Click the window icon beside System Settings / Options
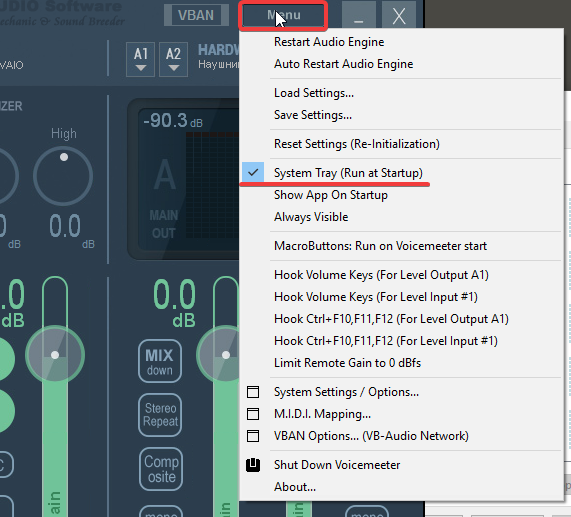Image resolution: width=571 pixels, height=517 pixels. [253, 392]
